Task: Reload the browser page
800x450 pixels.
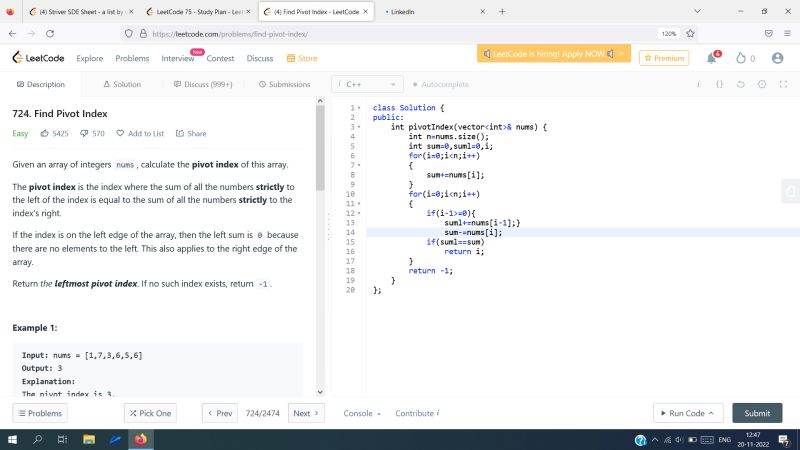Action: point(50,34)
